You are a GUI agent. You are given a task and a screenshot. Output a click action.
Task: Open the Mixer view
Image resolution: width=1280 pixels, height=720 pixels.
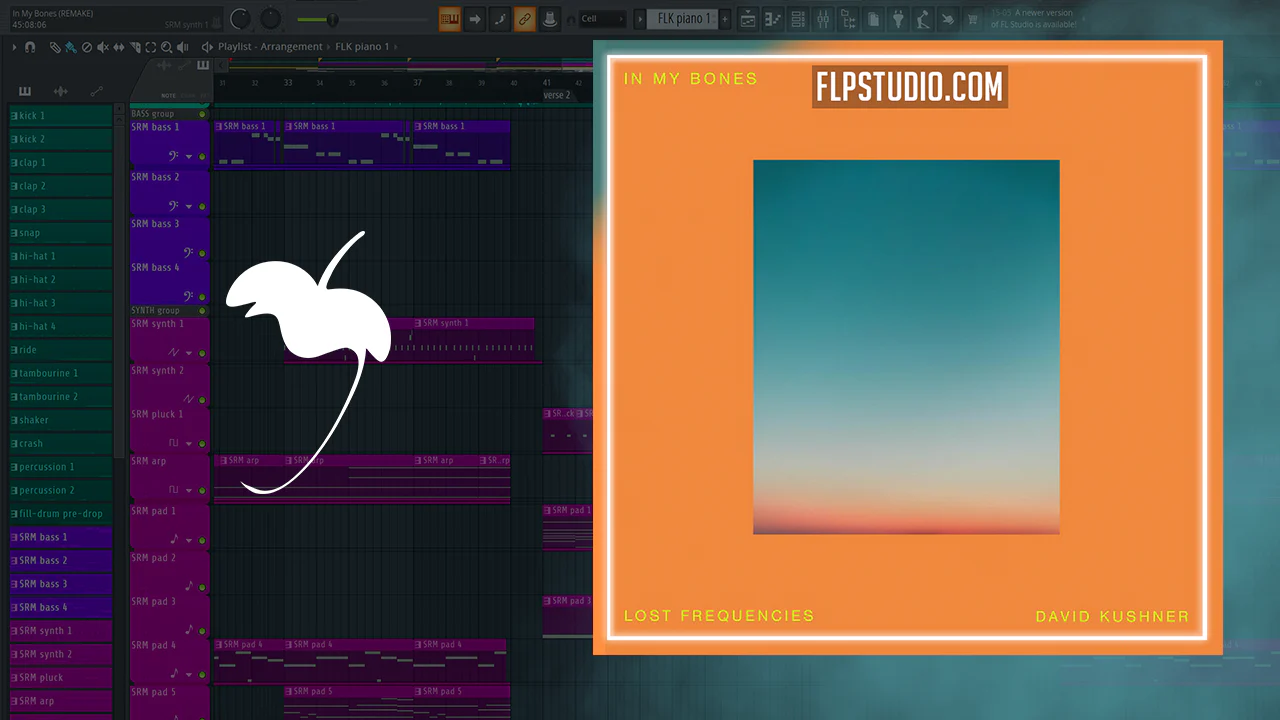[x=823, y=19]
